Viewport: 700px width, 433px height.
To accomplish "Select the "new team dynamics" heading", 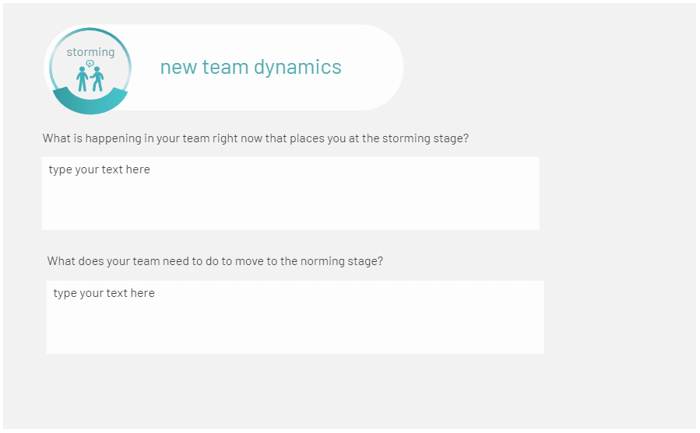I will pos(251,67).
